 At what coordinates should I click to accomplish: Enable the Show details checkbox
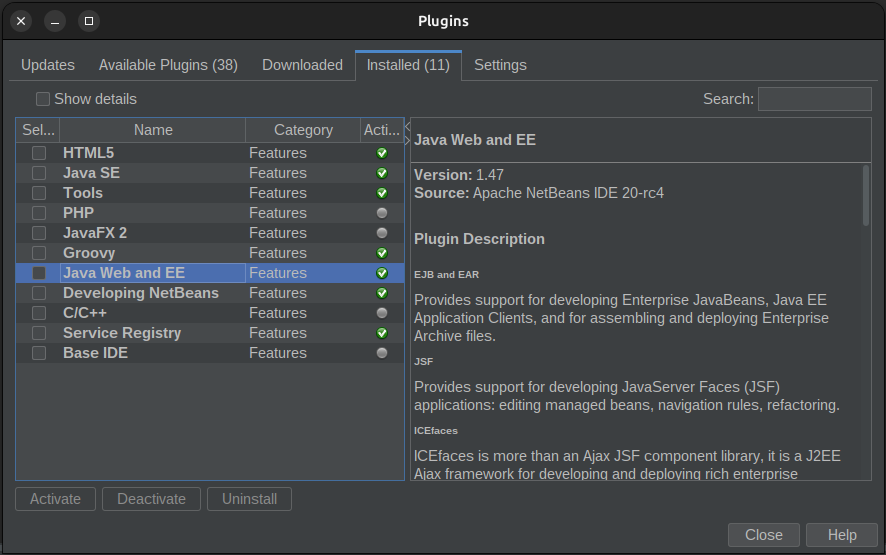43,99
